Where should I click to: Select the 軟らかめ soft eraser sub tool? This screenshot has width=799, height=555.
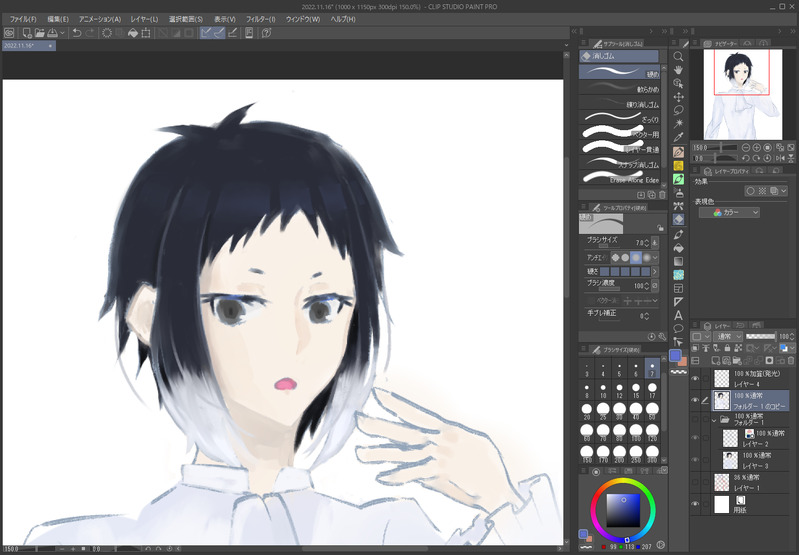[620, 89]
